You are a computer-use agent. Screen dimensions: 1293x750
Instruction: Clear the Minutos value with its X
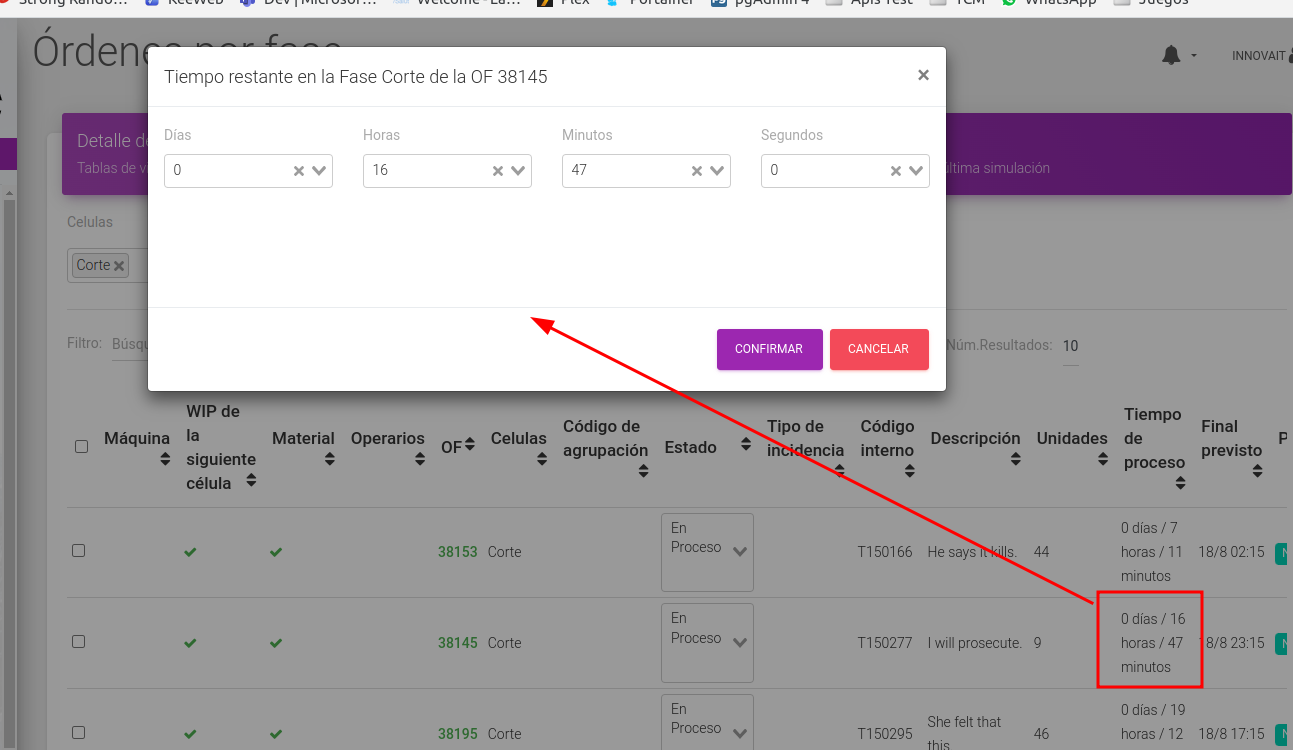click(x=697, y=171)
